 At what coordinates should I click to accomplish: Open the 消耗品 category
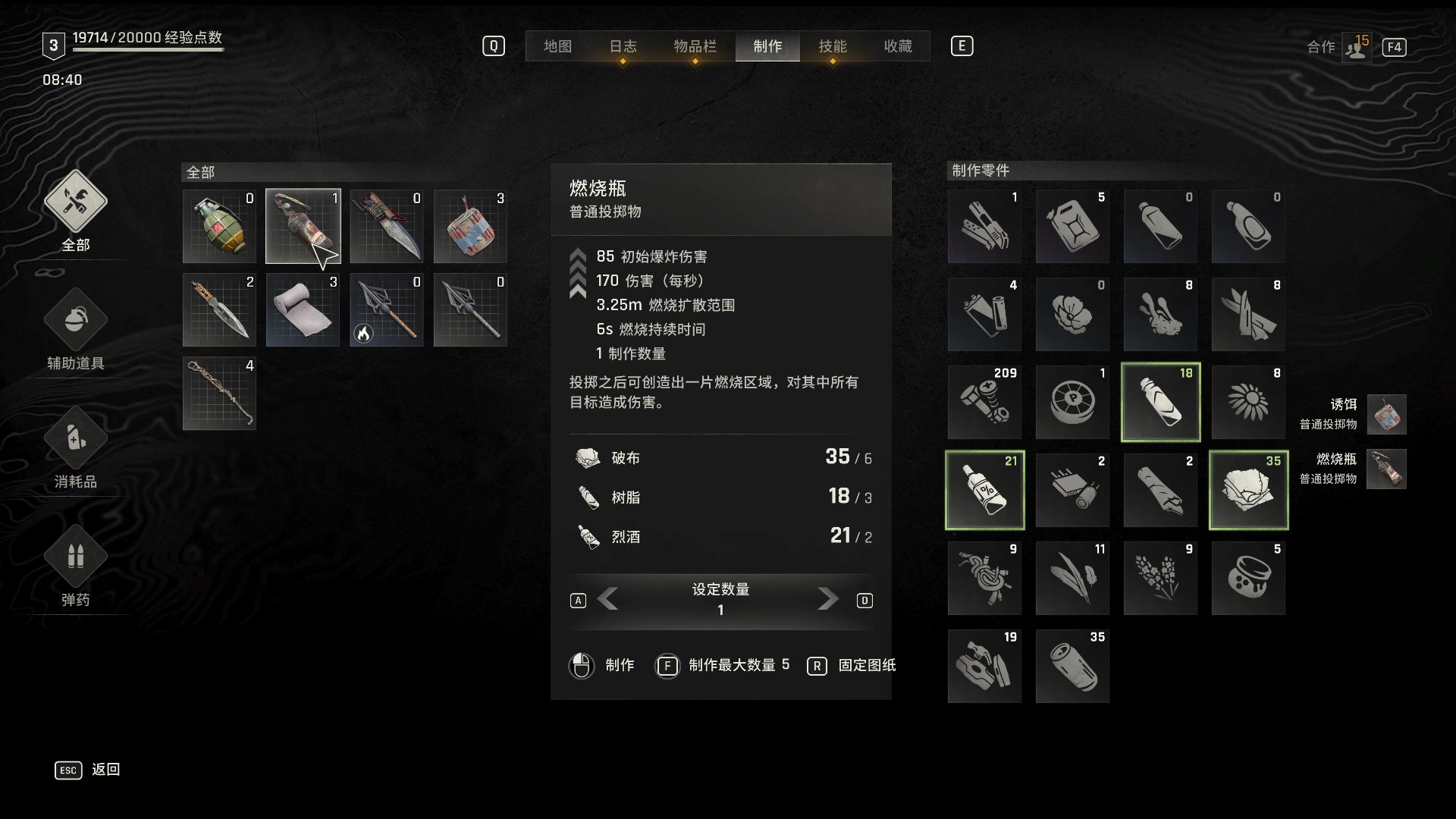(x=75, y=449)
